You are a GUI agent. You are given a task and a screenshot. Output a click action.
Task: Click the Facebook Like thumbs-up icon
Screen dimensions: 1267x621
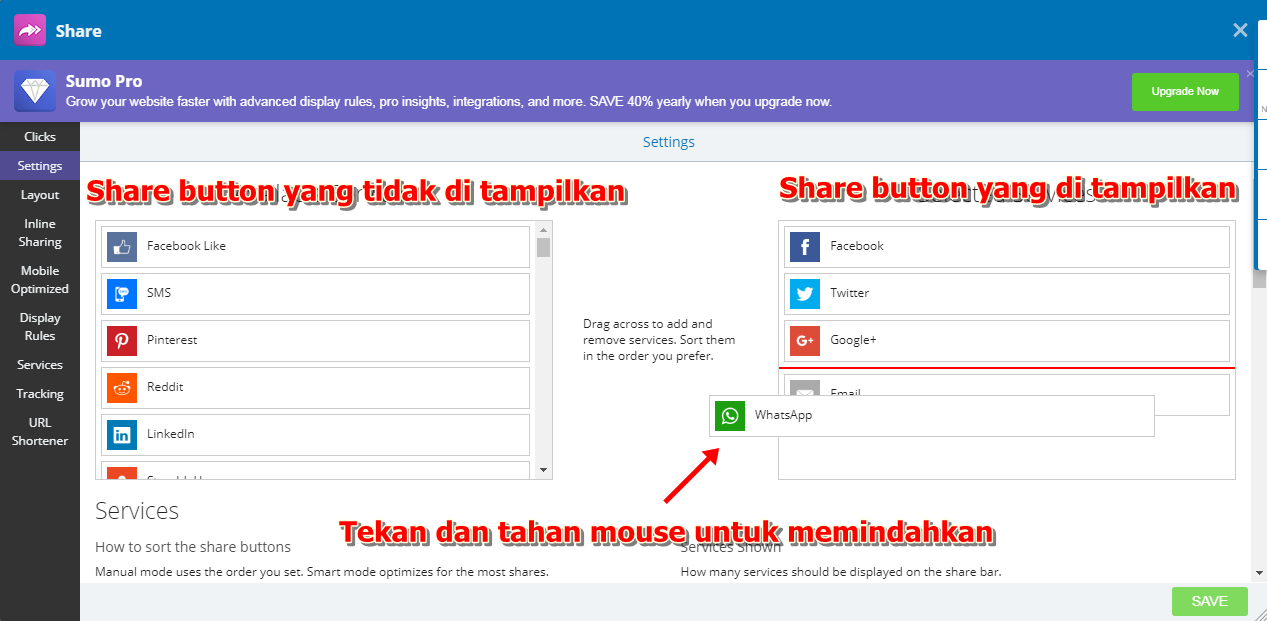pyautogui.click(x=122, y=246)
